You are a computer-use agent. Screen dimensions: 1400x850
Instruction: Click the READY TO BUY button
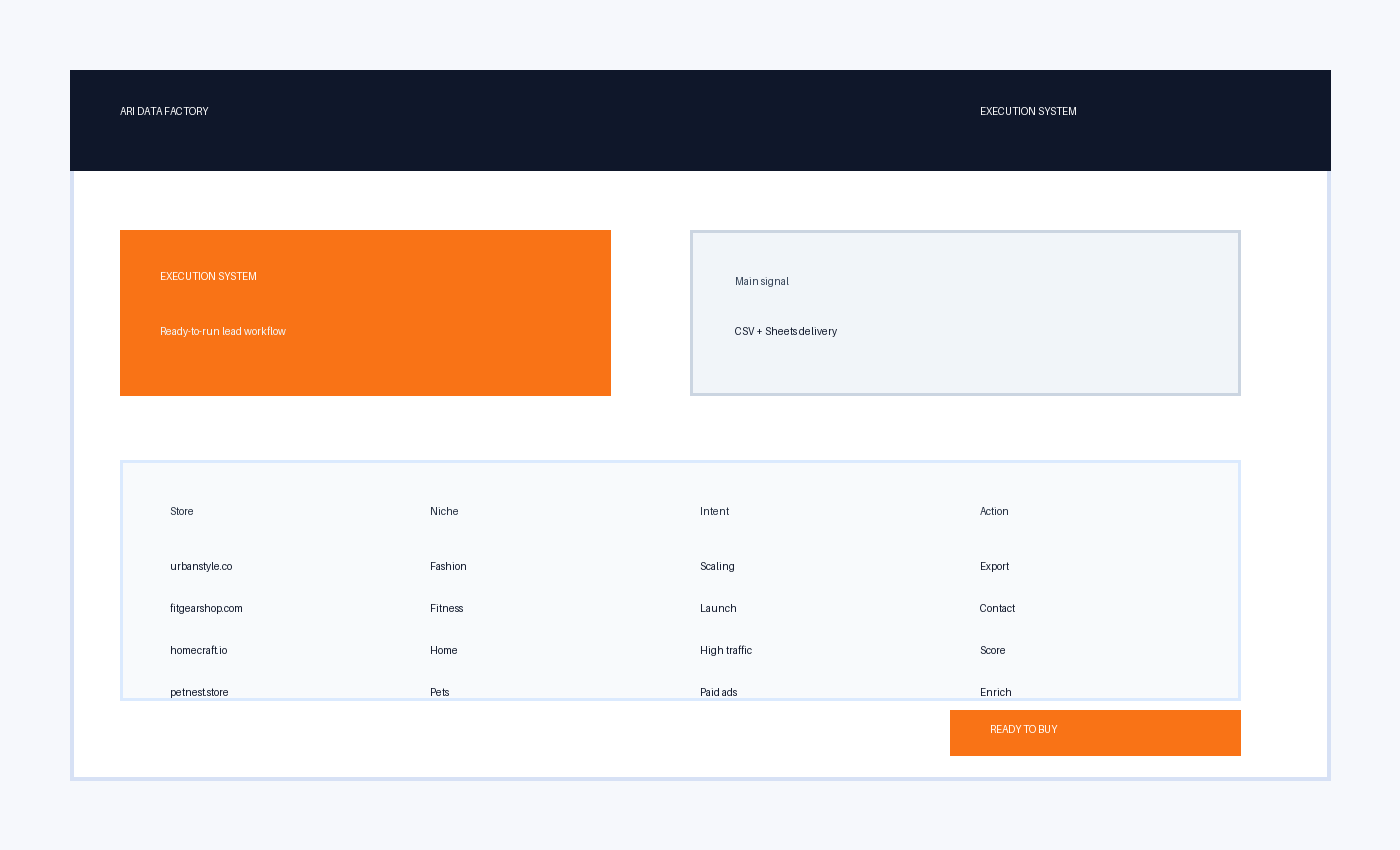pos(1095,733)
